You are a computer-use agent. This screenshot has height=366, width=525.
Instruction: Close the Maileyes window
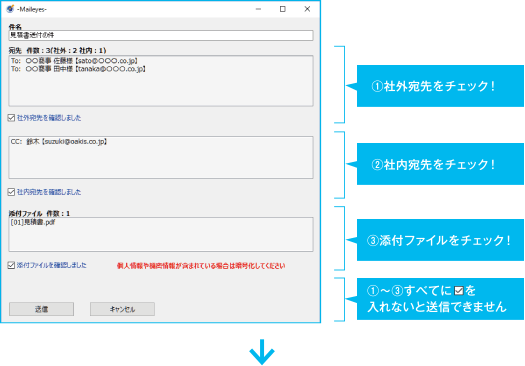pos(307,9)
